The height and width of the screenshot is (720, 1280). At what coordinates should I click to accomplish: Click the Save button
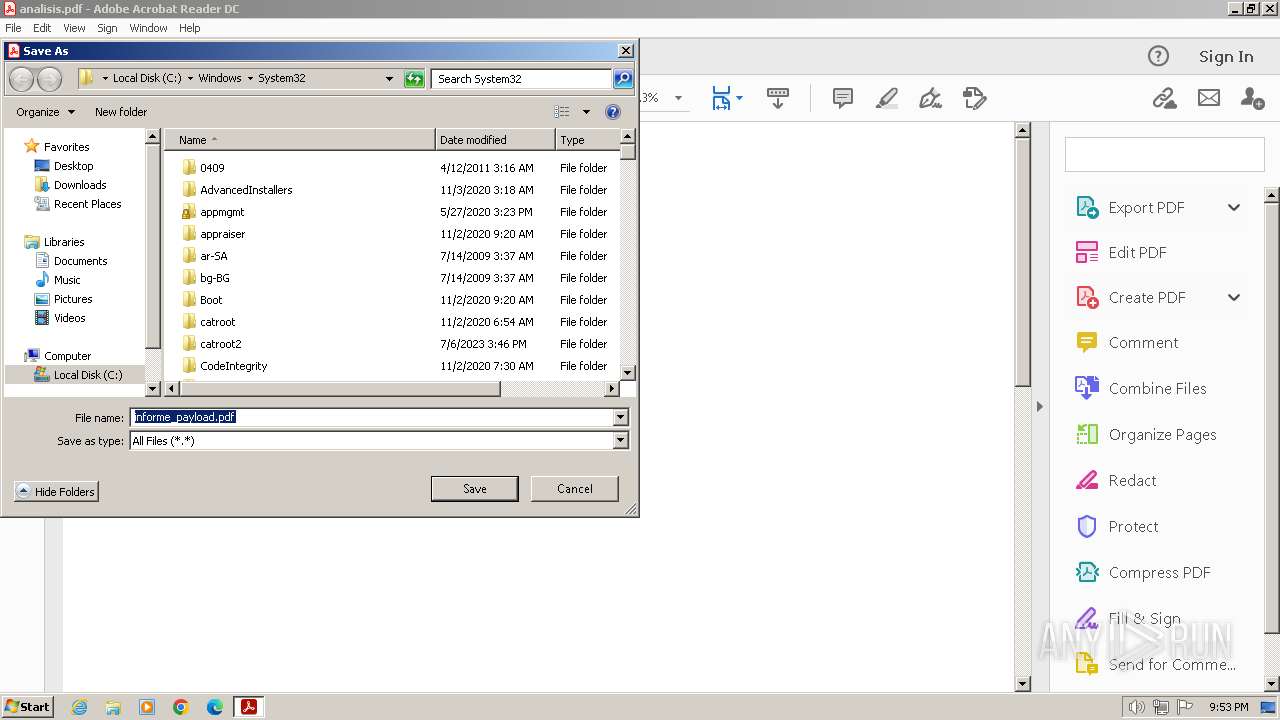[475, 489]
